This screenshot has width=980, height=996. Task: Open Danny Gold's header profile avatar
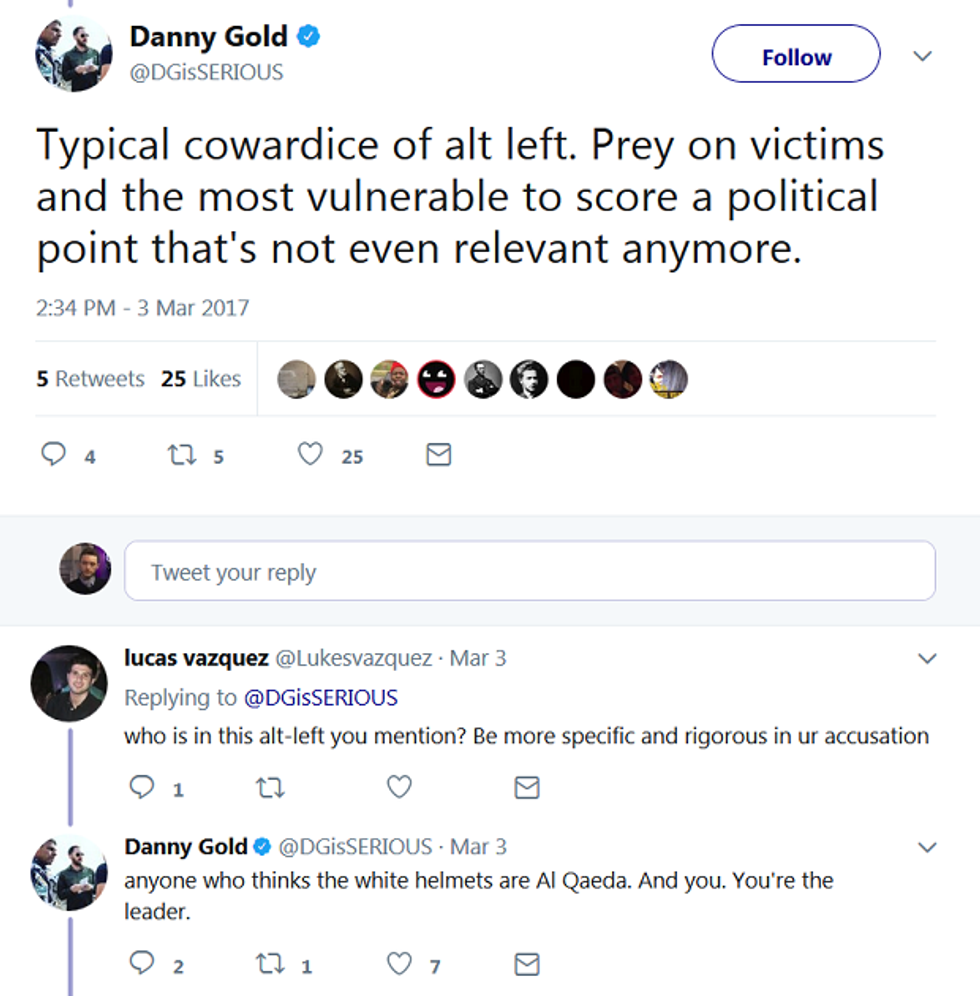[x=73, y=54]
